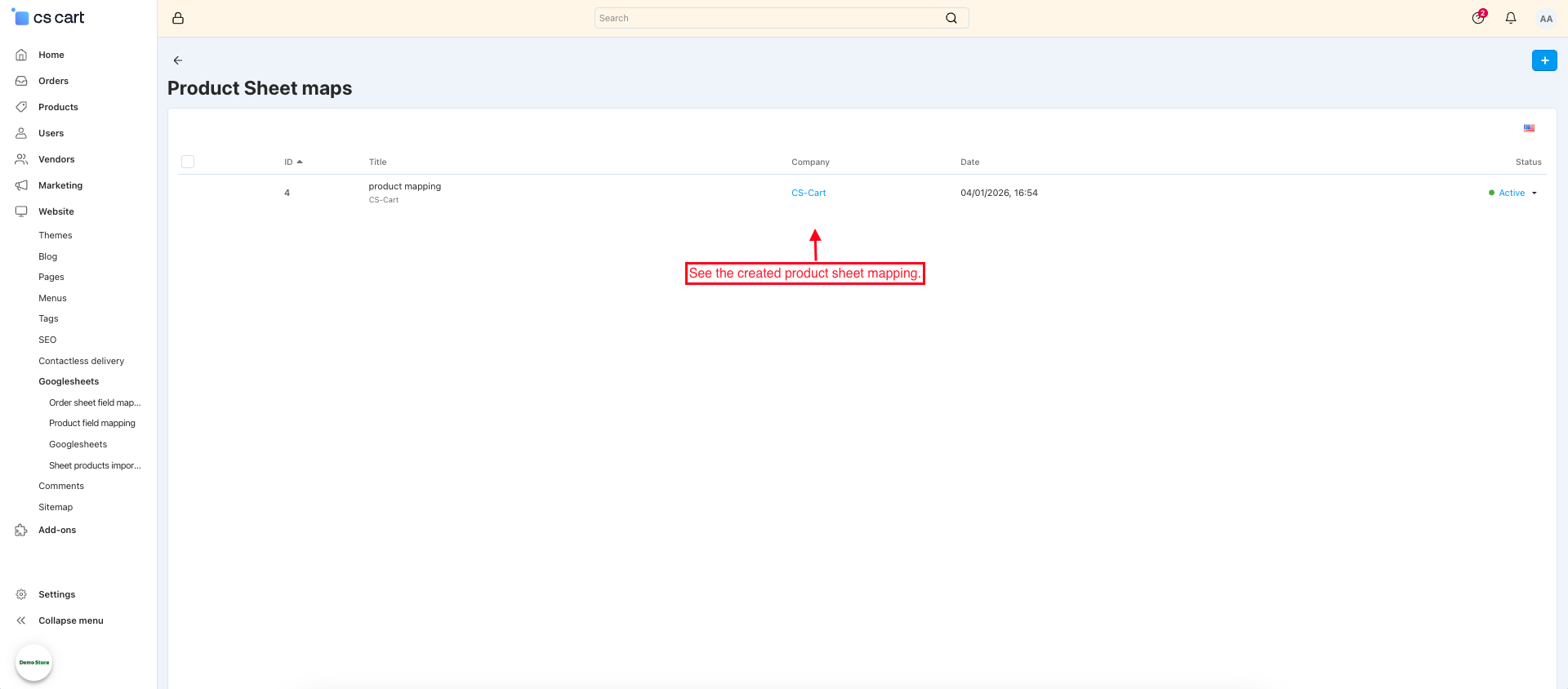Open the Themes submenu item
Image resolution: width=1568 pixels, height=689 pixels.
point(56,235)
